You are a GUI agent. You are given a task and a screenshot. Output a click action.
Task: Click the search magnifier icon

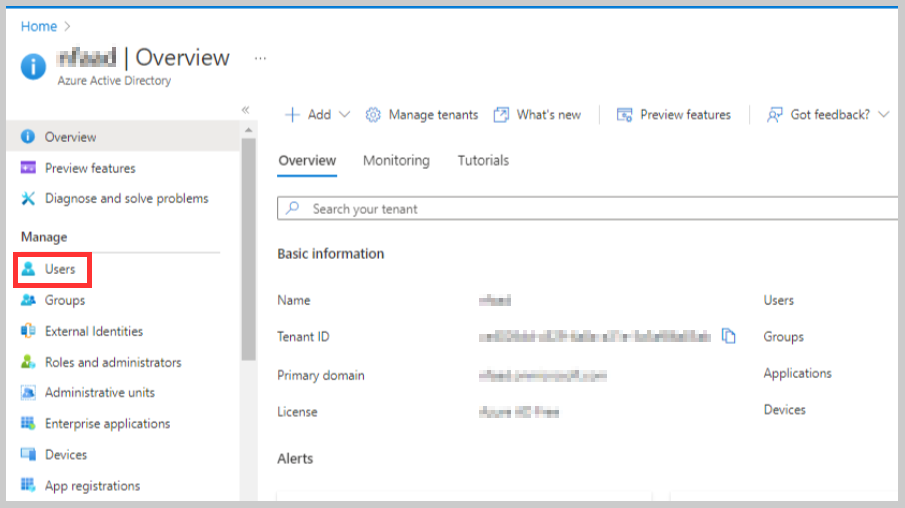pyautogui.click(x=293, y=208)
